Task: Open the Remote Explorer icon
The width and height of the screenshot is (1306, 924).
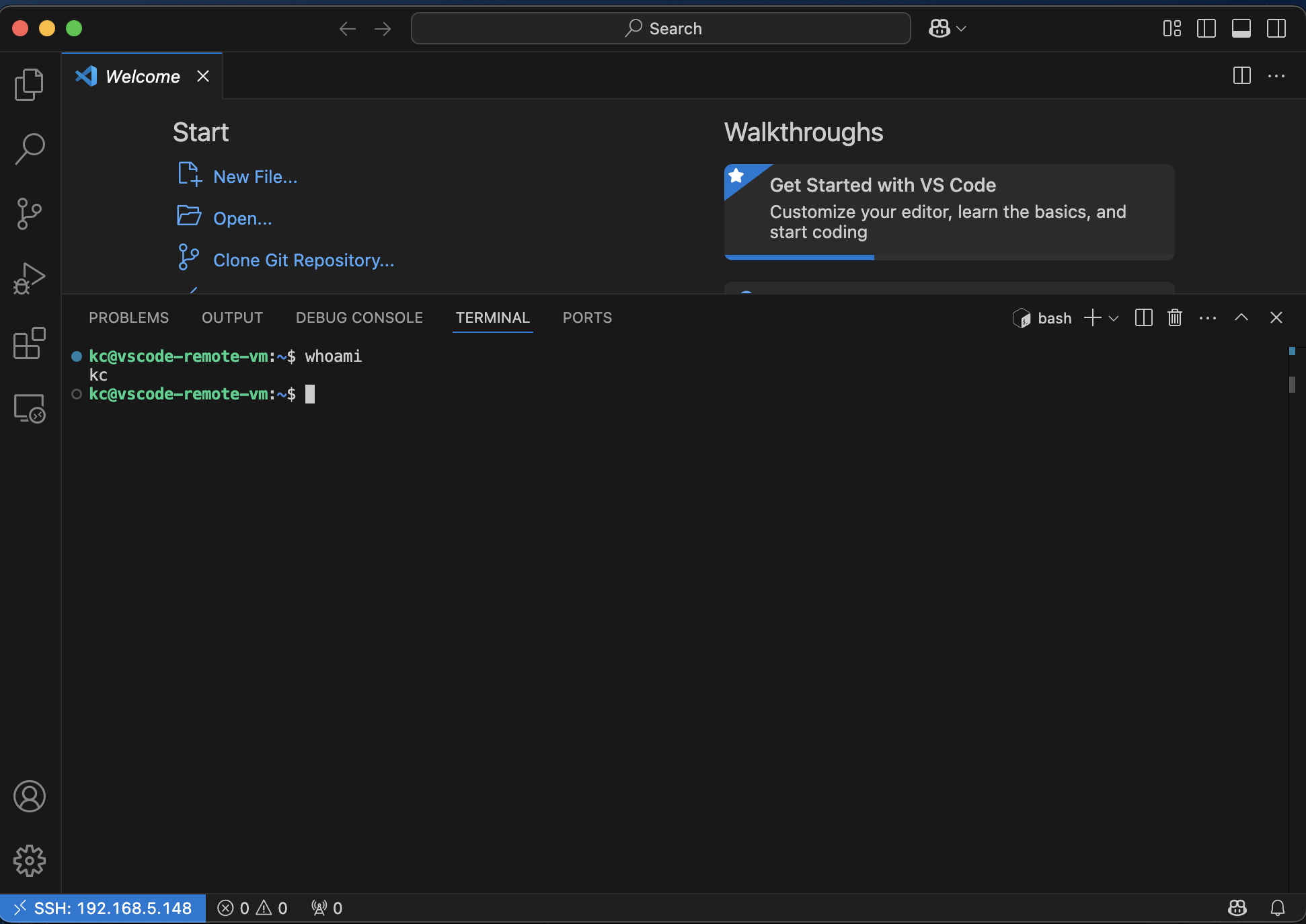Action: (29, 408)
